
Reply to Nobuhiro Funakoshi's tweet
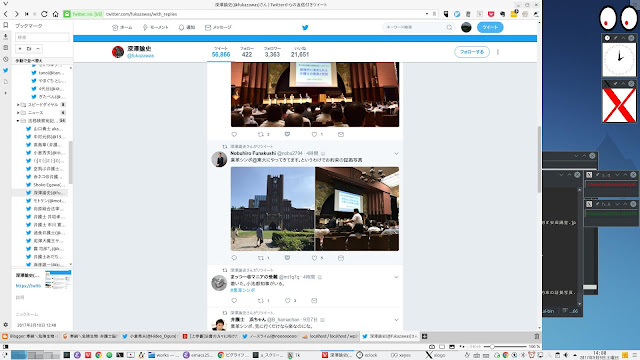coord(234,258)
